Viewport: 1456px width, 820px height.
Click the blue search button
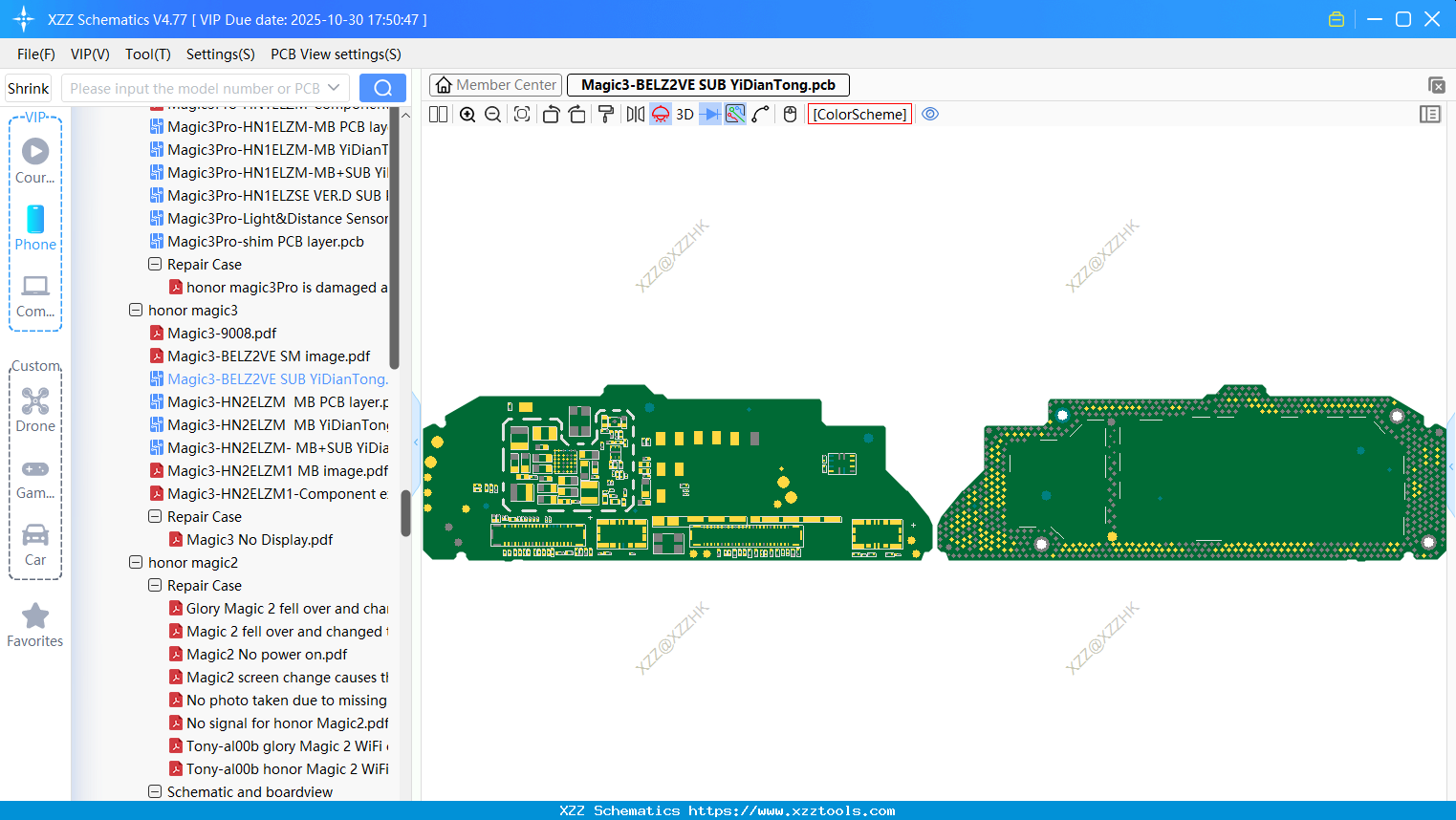(382, 88)
